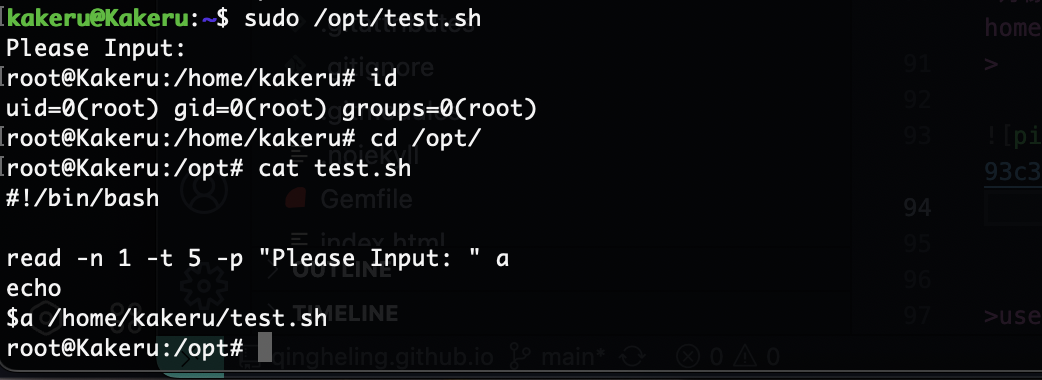Click line number 94 in editor gutter
The height and width of the screenshot is (380, 1042).
pos(916,208)
